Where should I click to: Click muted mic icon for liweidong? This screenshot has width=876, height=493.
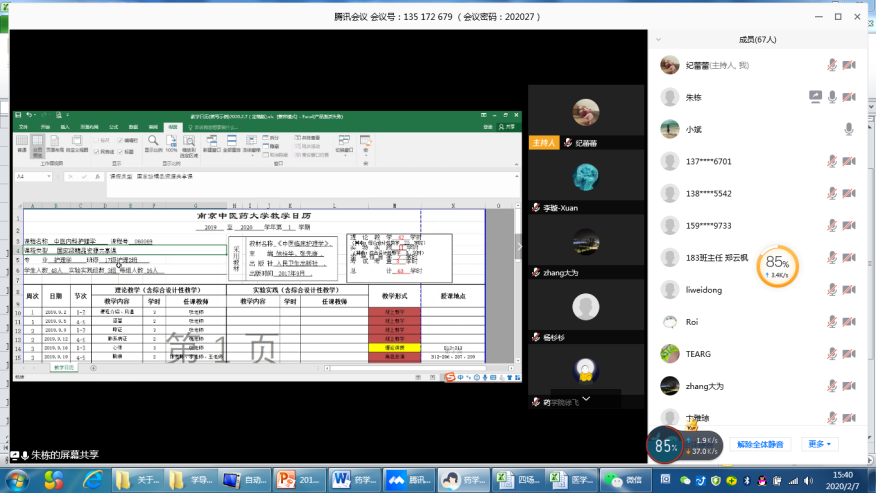coord(832,290)
